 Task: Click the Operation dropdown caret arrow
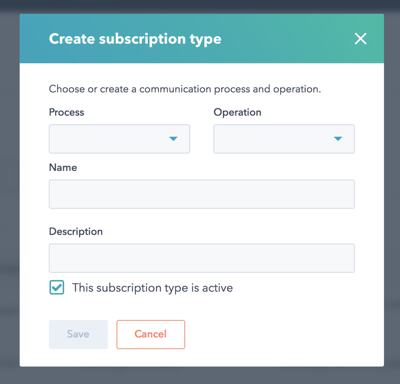pos(338,139)
